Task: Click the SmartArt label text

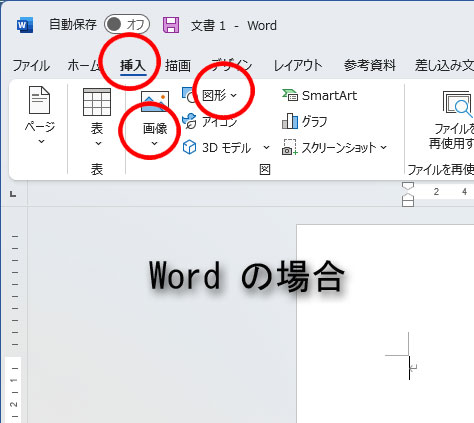Action: tap(329, 96)
